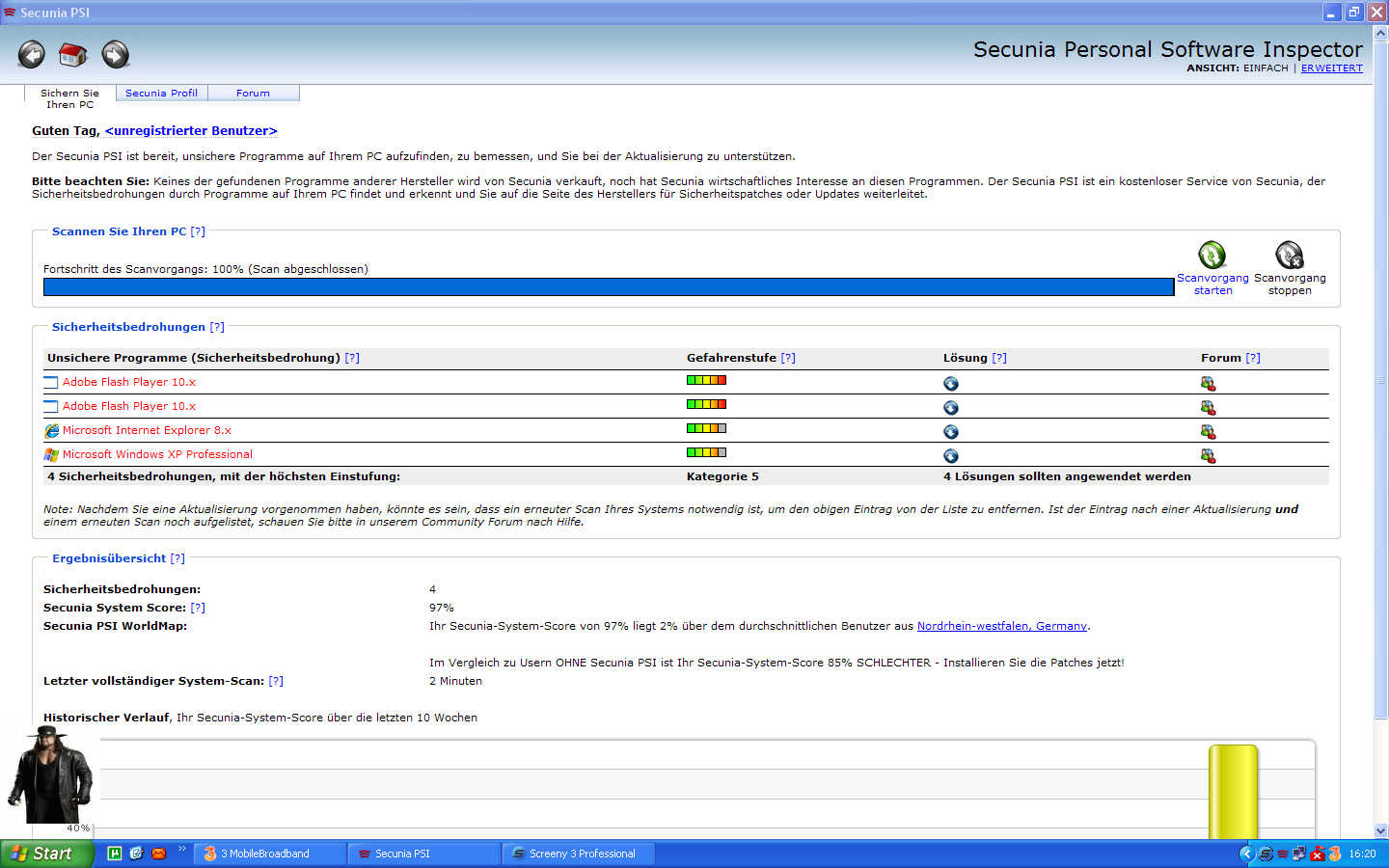Open help [?] next to Letzter vollständiger System-Scan

point(276,681)
